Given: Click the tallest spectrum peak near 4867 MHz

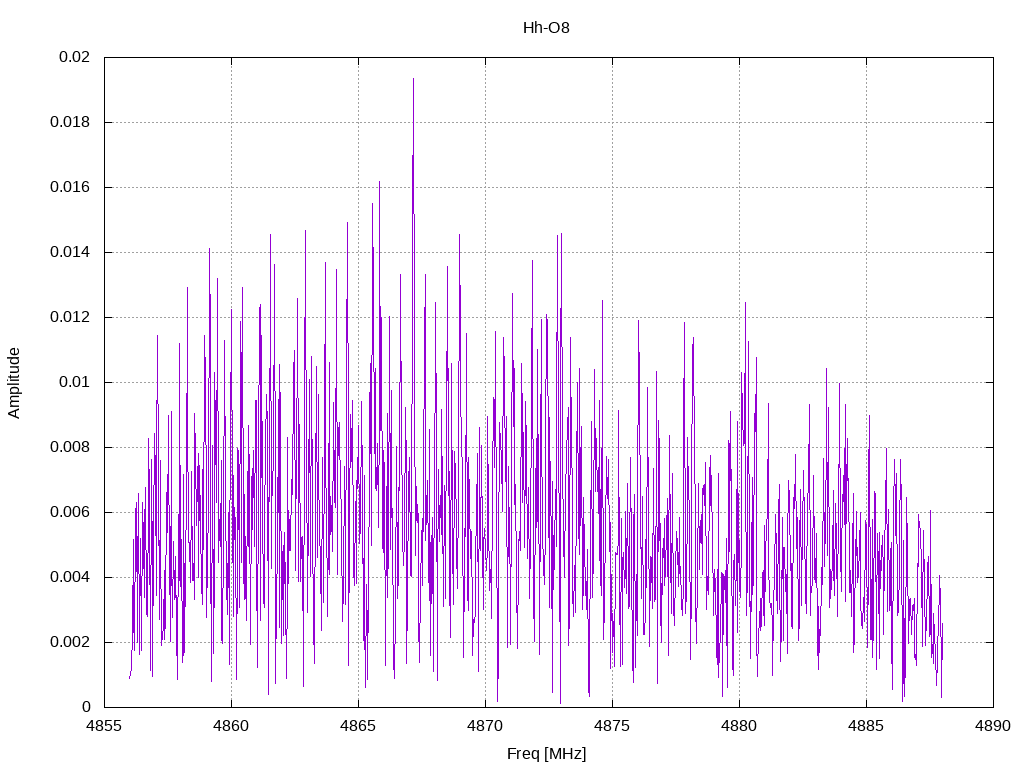Looking at the screenshot, I should pos(413,80).
